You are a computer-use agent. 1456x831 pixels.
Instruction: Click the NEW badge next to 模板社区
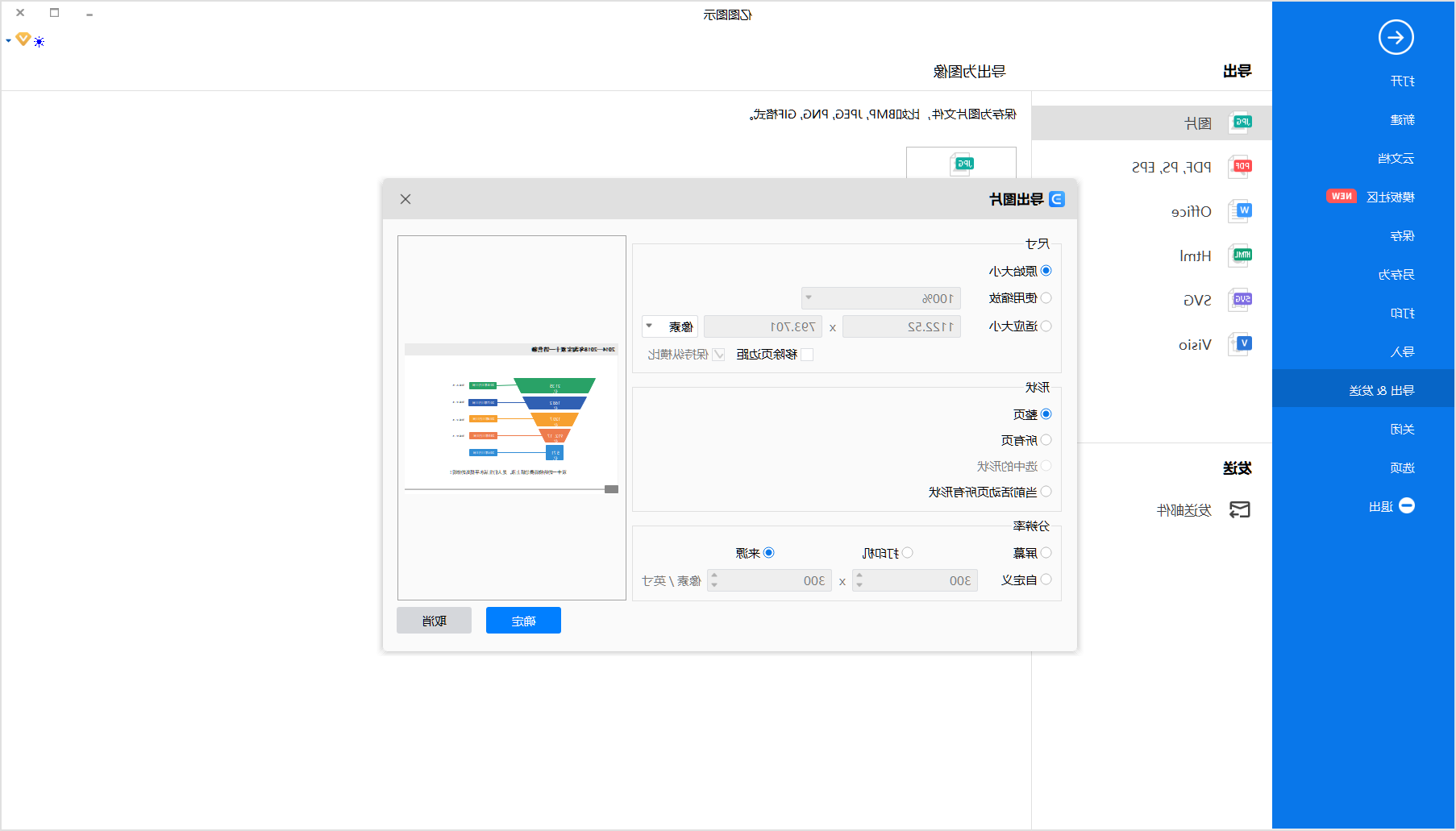[1342, 196]
